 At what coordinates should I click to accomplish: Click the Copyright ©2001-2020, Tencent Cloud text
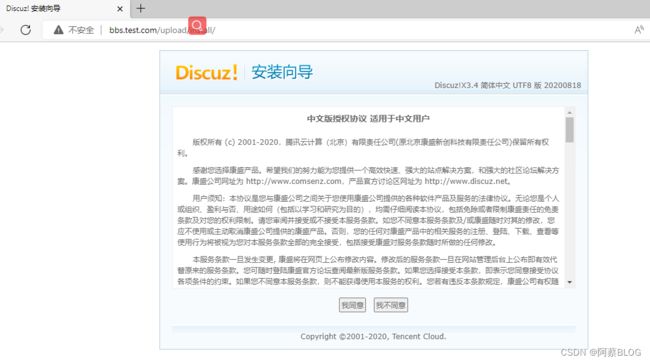tap(373, 336)
